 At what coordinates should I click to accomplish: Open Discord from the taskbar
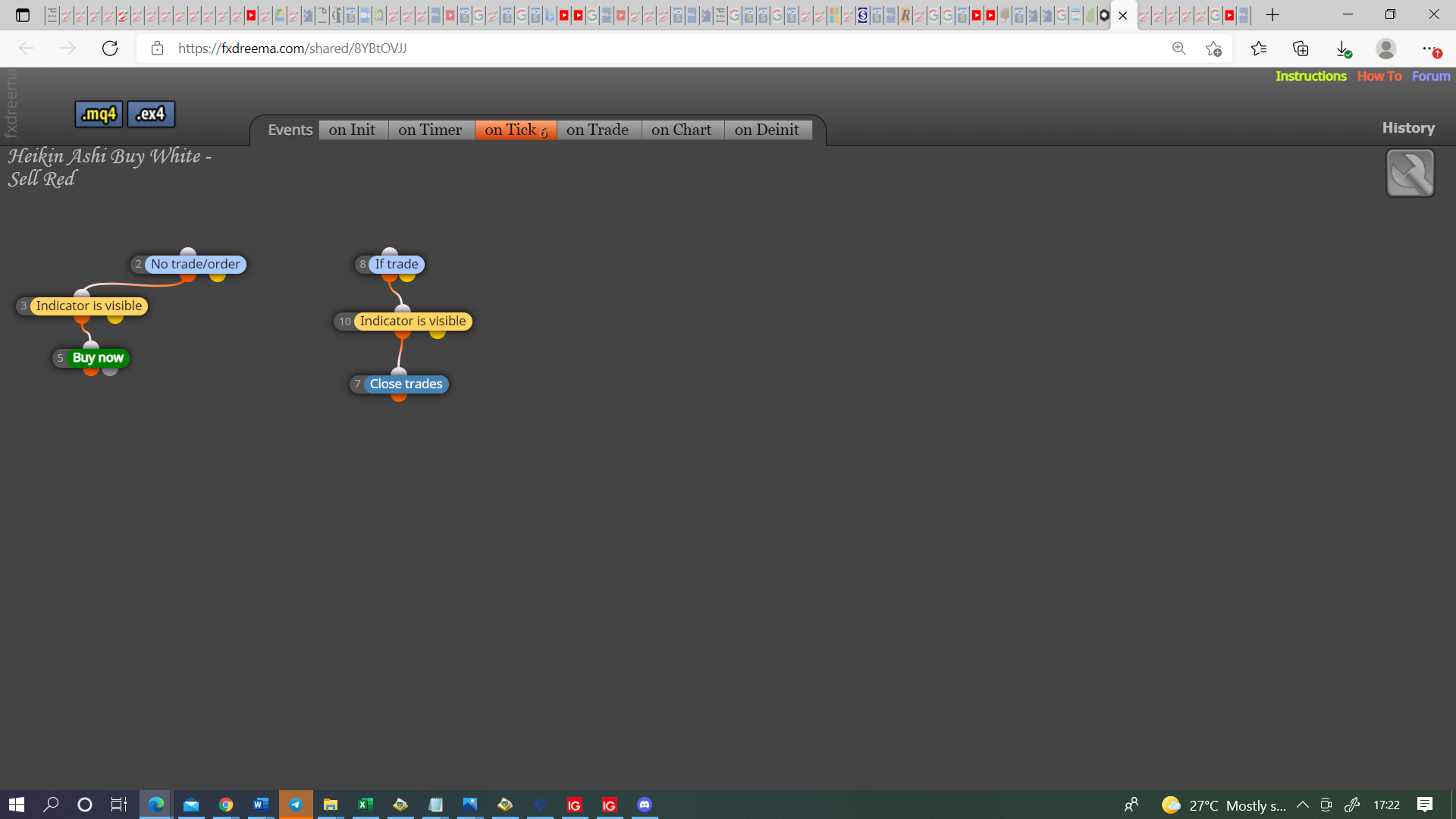point(645,805)
